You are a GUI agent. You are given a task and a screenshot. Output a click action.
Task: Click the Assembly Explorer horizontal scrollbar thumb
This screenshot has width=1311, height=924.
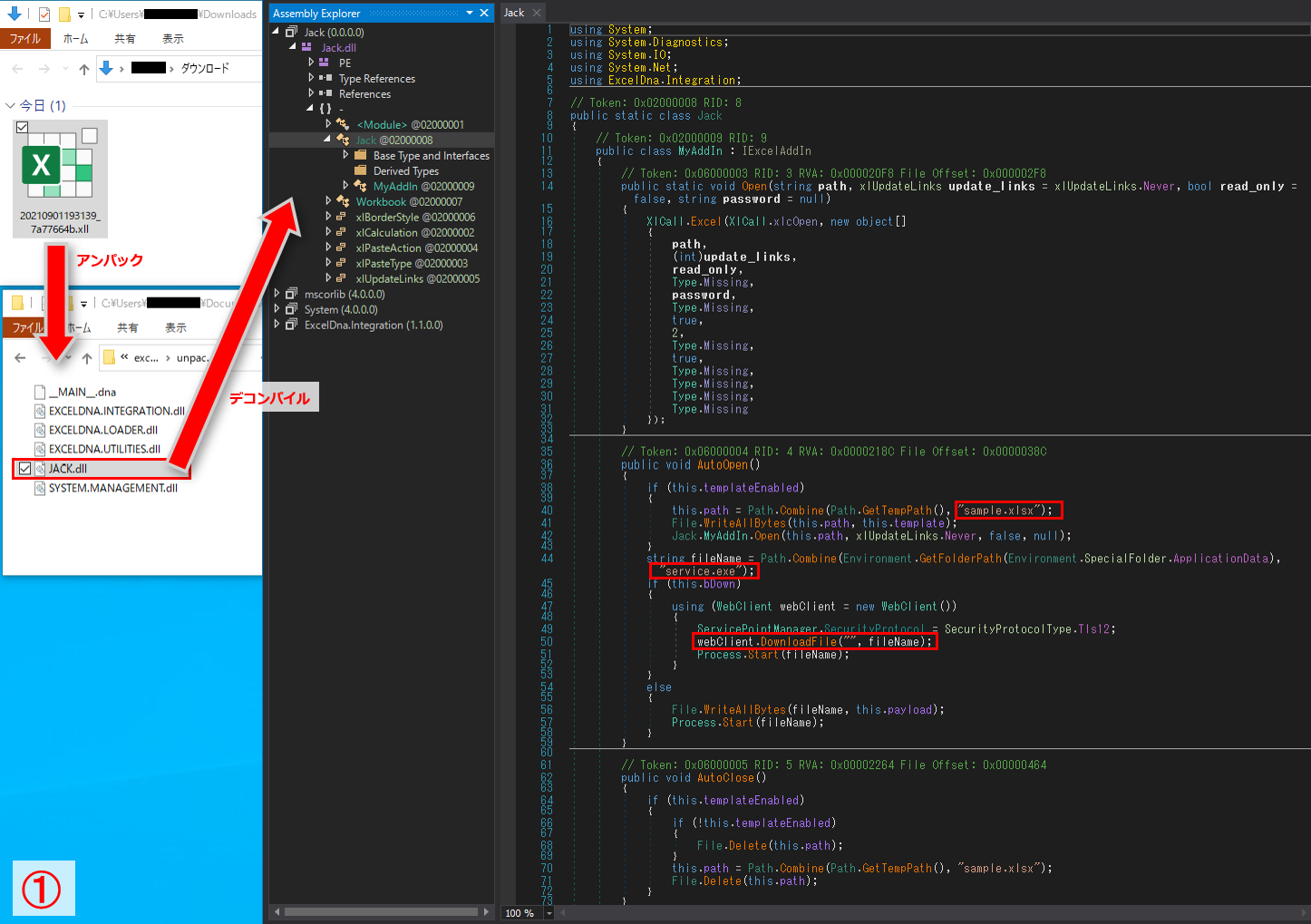tap(381, 911)
